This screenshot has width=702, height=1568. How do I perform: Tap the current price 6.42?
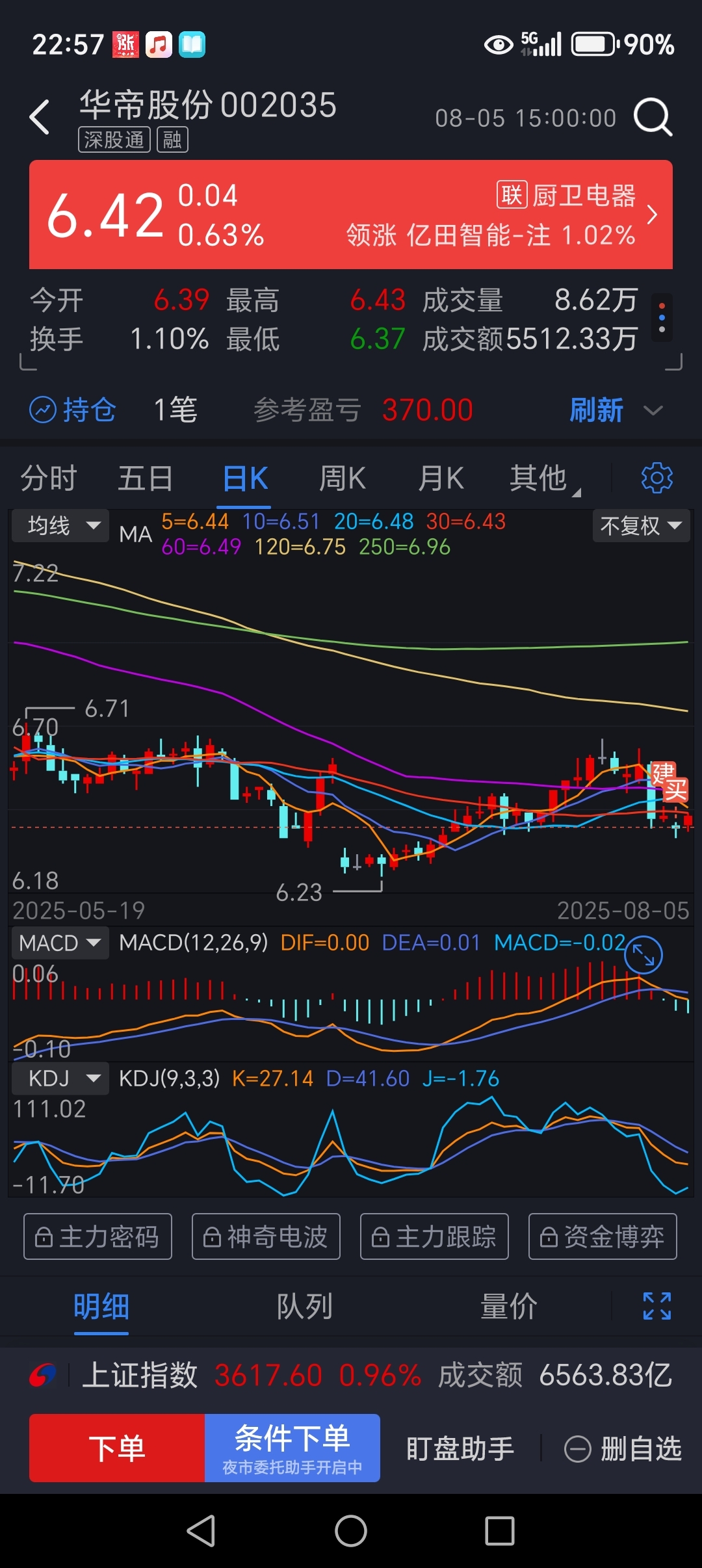(105, 215)
